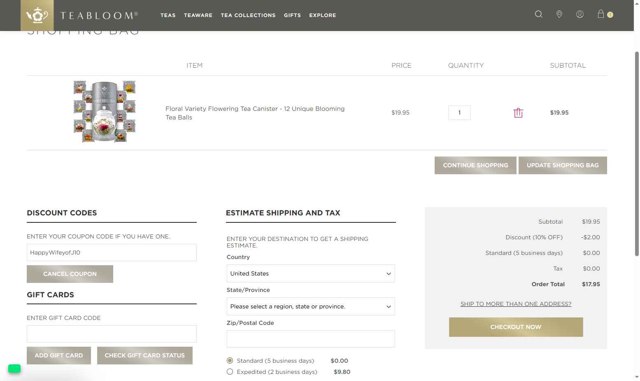Click Check Gift Card Status button
640x381 pixels.
point(144,356)
